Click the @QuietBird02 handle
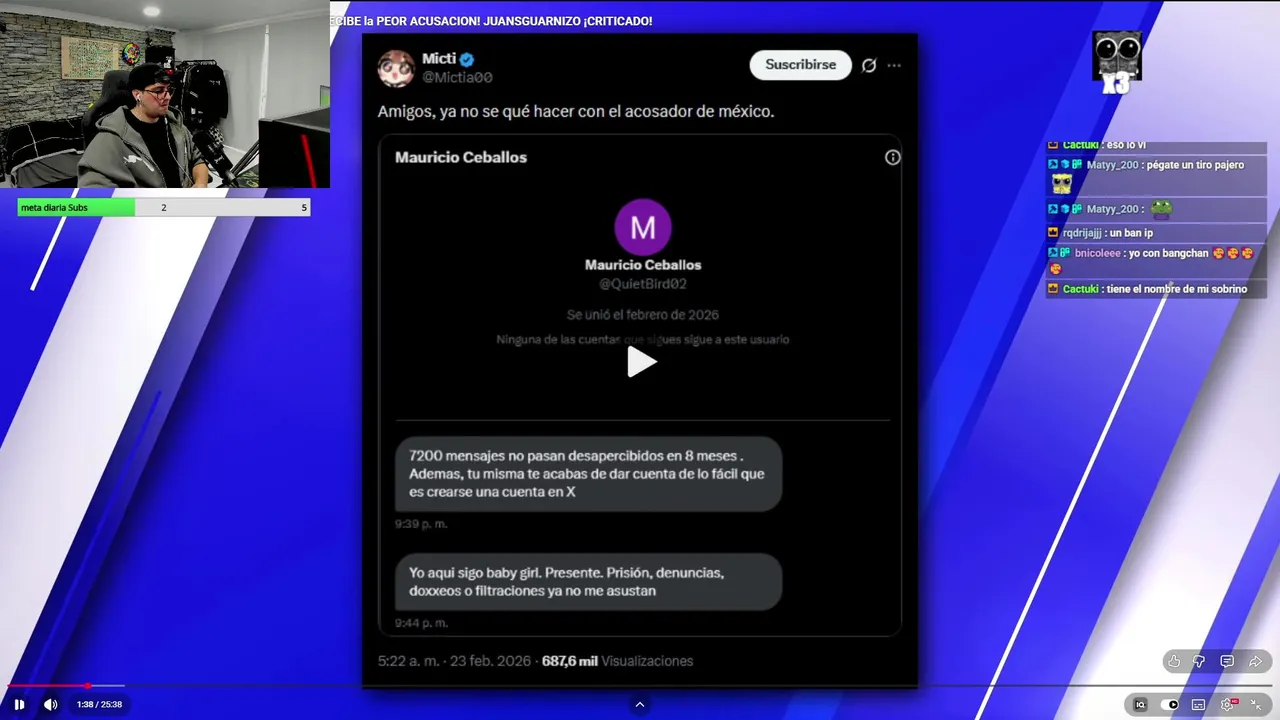Screen dimensions: 1280x720 (643, 284)
